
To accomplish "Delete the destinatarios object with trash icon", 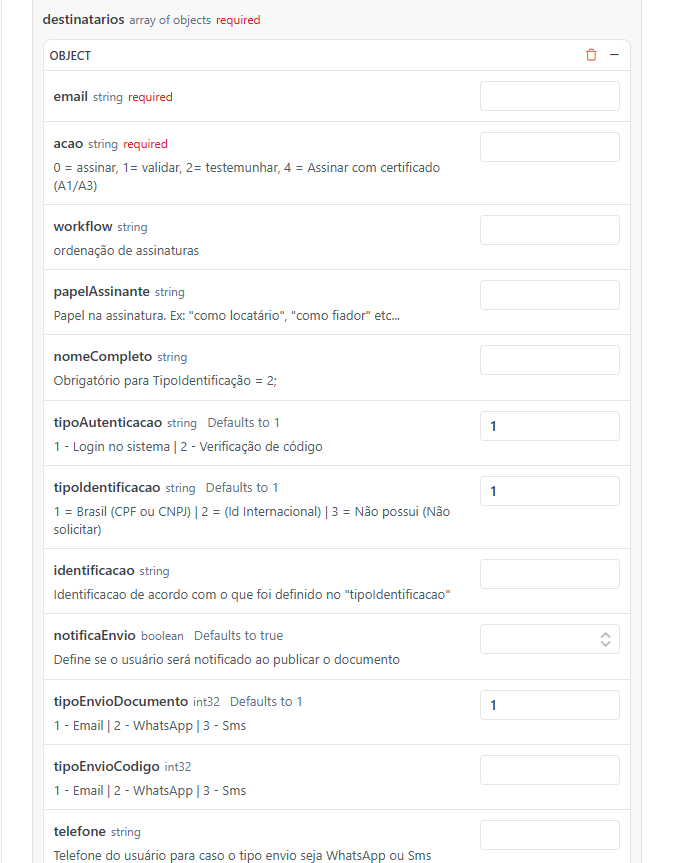I will click(x=591, y=55).
